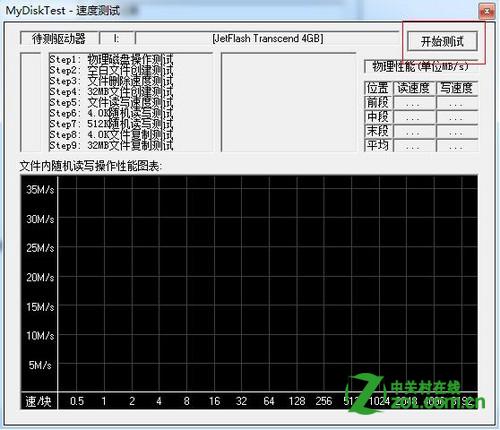Click the 35M/s axis label
The width and height of the screenshot is (500, 430).
pos(40,190)
